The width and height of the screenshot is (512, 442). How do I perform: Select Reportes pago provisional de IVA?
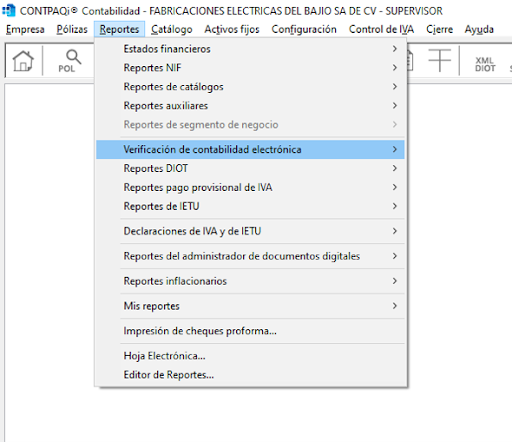pos(250,187)
